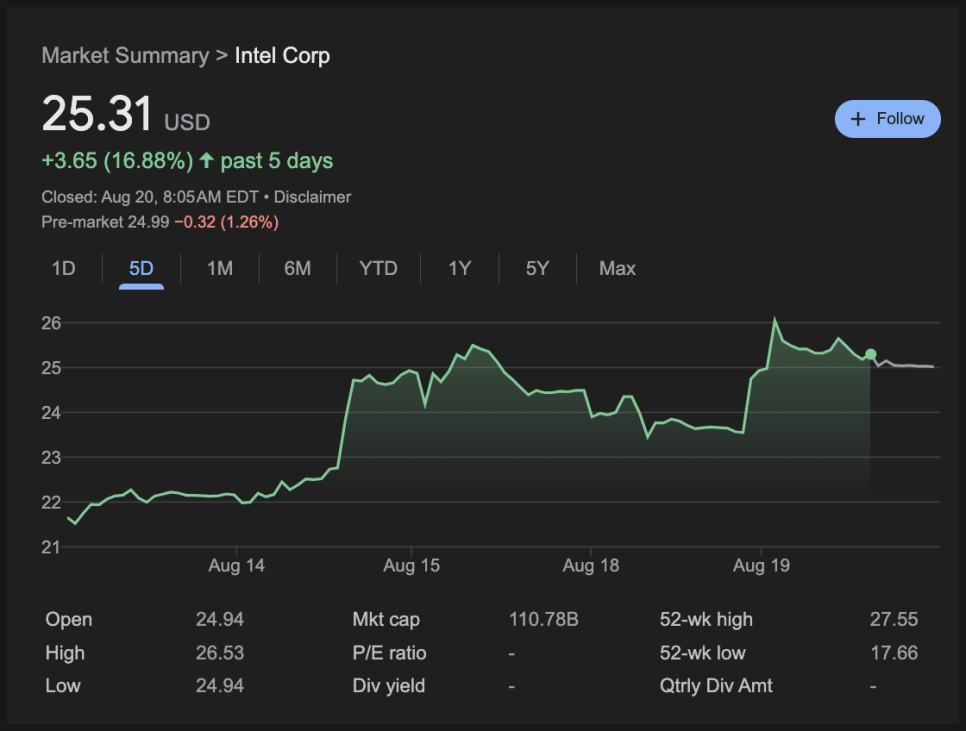Click the Closed: Aug 20, 8:05 AM EDT text
The image size is (966, 731).
click(x=150, y=197)
